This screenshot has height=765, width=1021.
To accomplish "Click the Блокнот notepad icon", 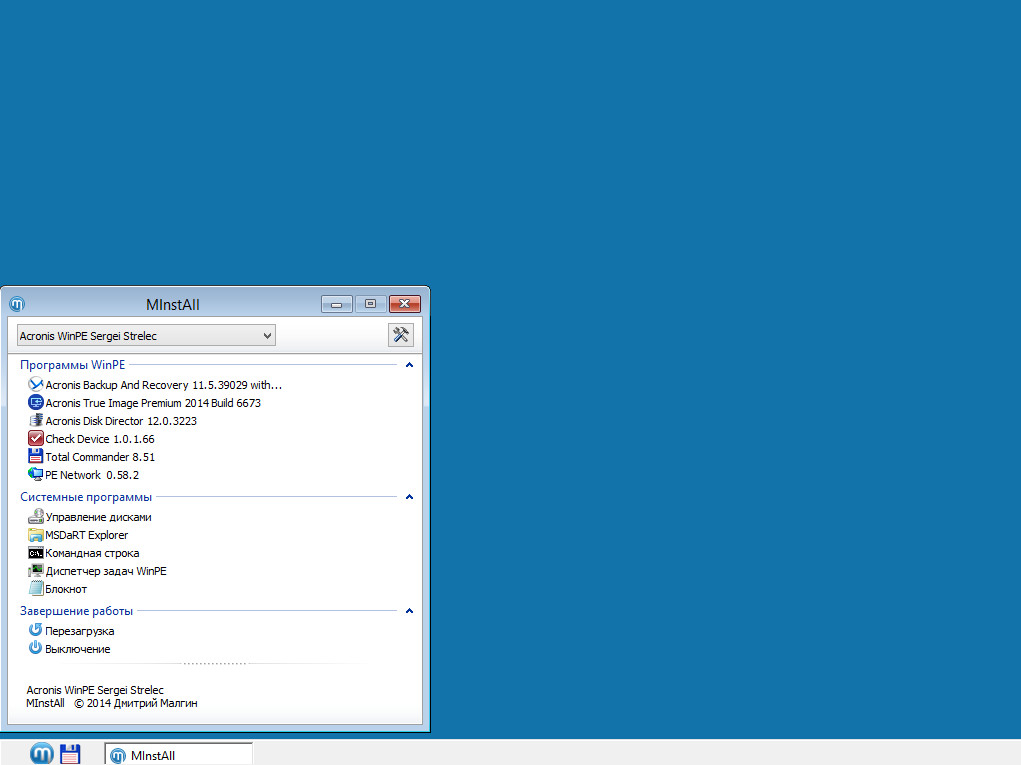I will pyautogui.click(x=36, y=589).
